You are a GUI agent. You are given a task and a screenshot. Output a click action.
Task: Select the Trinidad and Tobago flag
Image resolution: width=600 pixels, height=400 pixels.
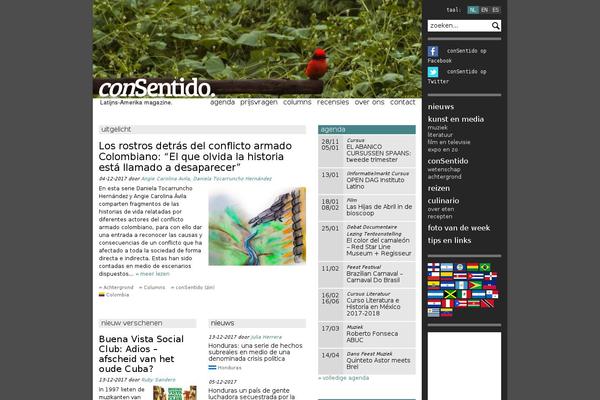pos(488,304)
